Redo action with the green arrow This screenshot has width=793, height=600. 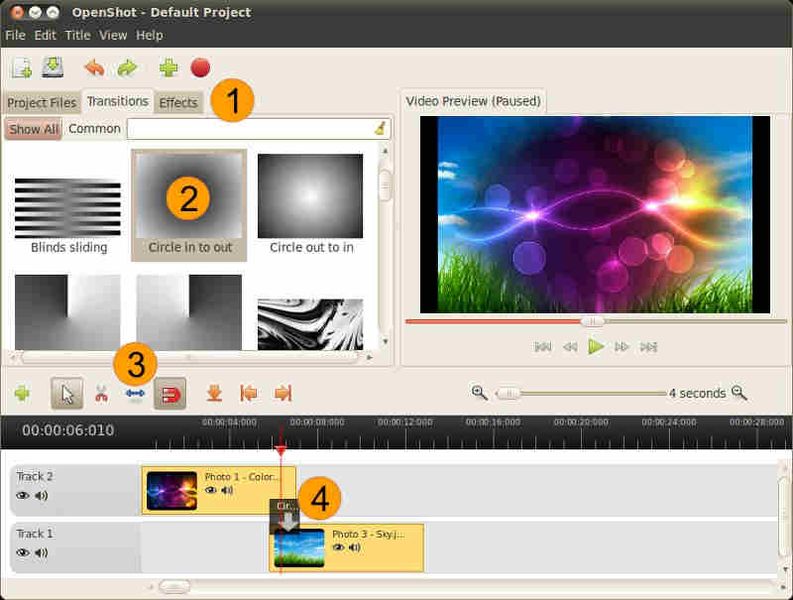pyautogui.click(x=127, y=67)
